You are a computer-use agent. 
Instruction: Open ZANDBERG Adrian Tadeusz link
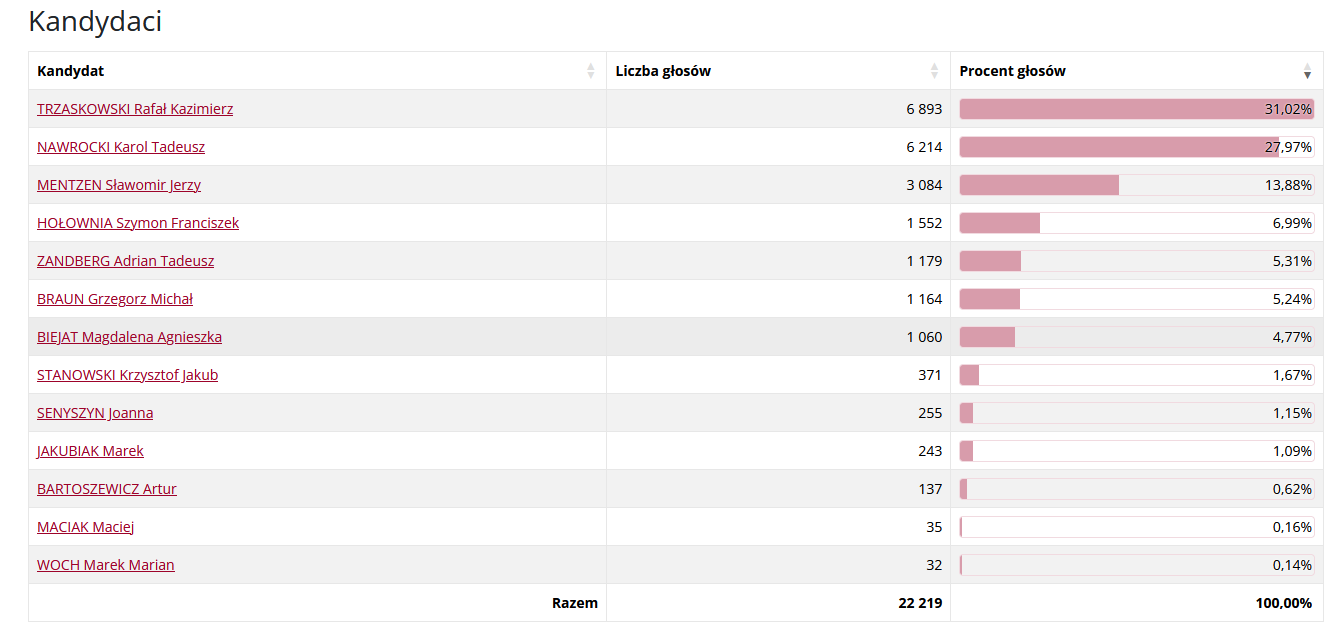[126, 261]
